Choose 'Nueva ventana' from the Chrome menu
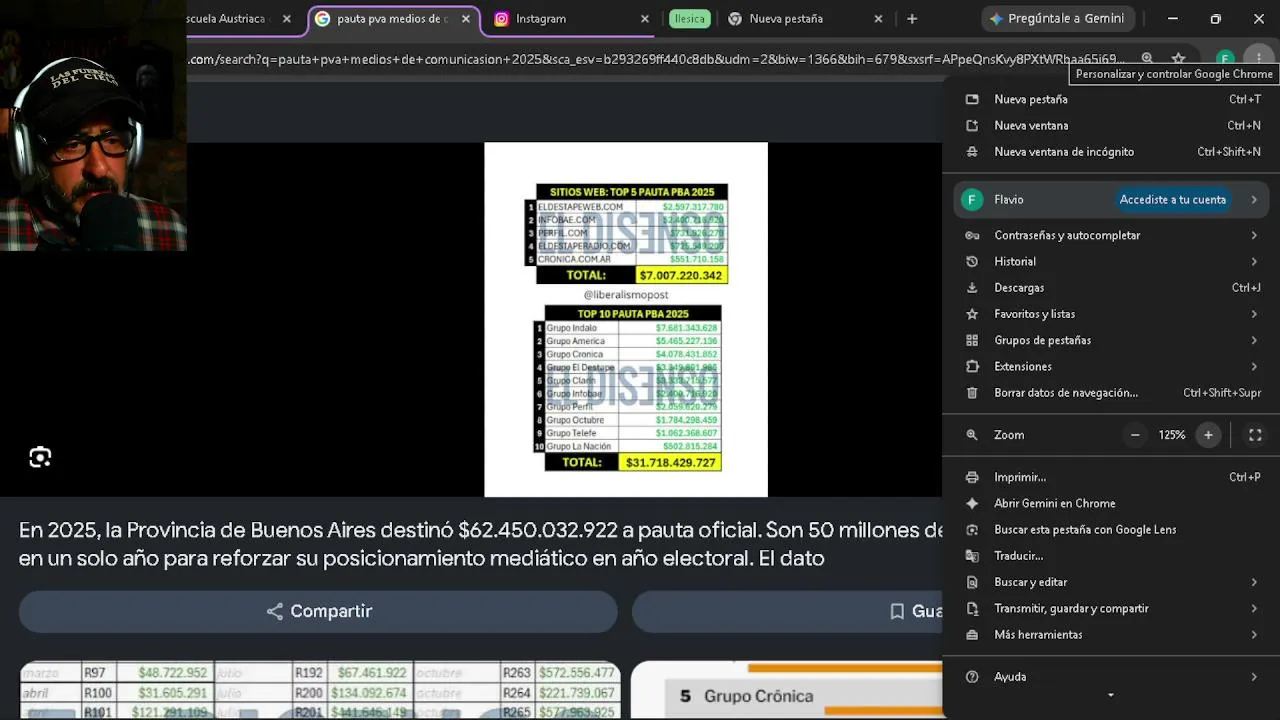The image size is (1280, 720). pyautogui.click(x=1111, y=126)
